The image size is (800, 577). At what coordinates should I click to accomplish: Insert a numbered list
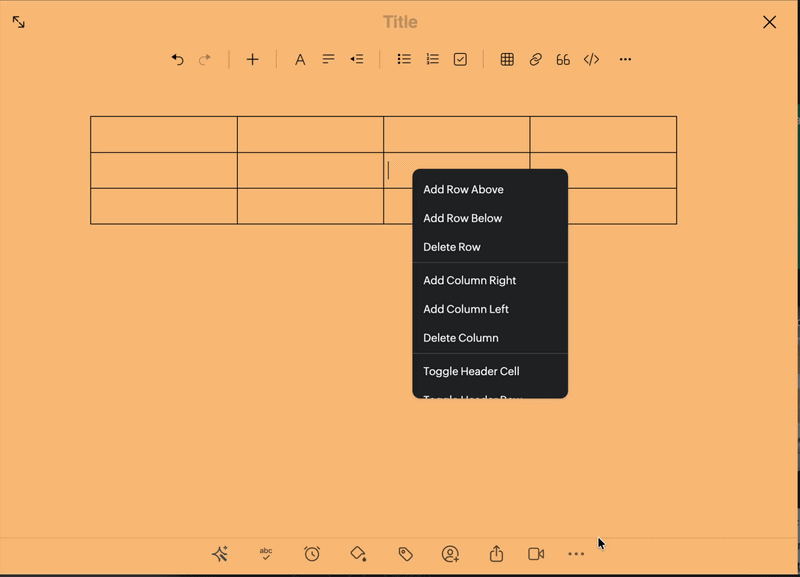[432, 60]
